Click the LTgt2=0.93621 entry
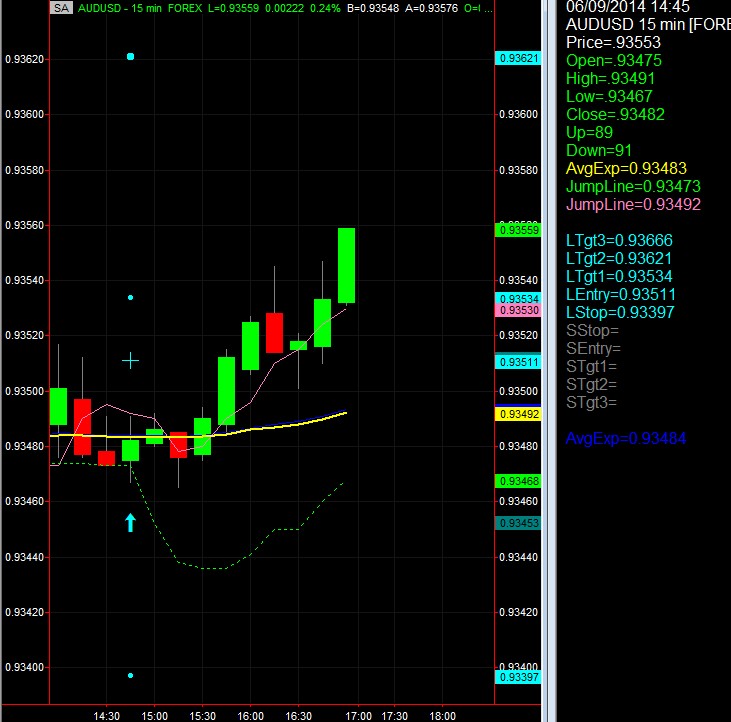Viewport: 731px width, 722px height. [x=619, y=259]
